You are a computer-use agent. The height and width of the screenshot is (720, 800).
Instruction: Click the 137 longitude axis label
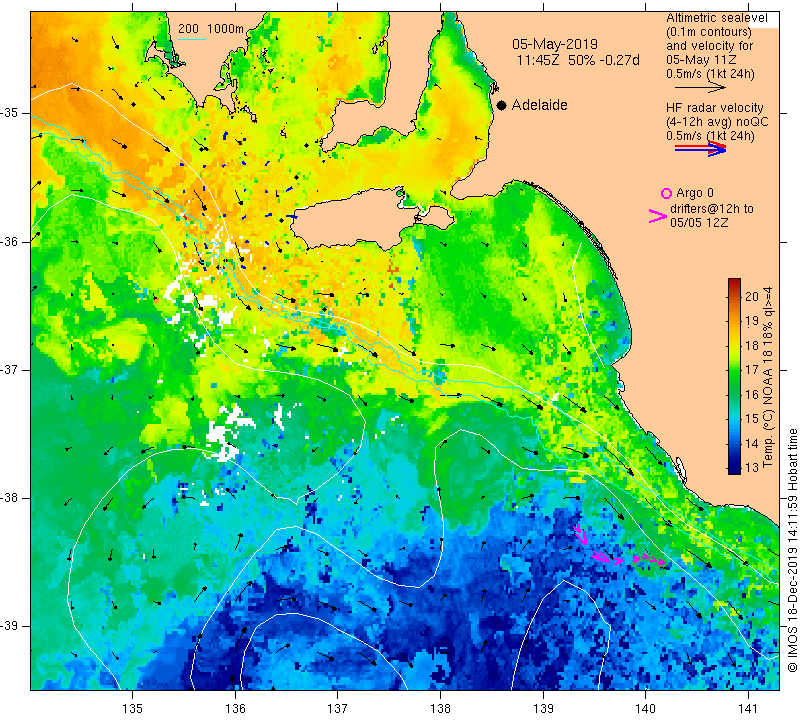click(x=338, y=708)
